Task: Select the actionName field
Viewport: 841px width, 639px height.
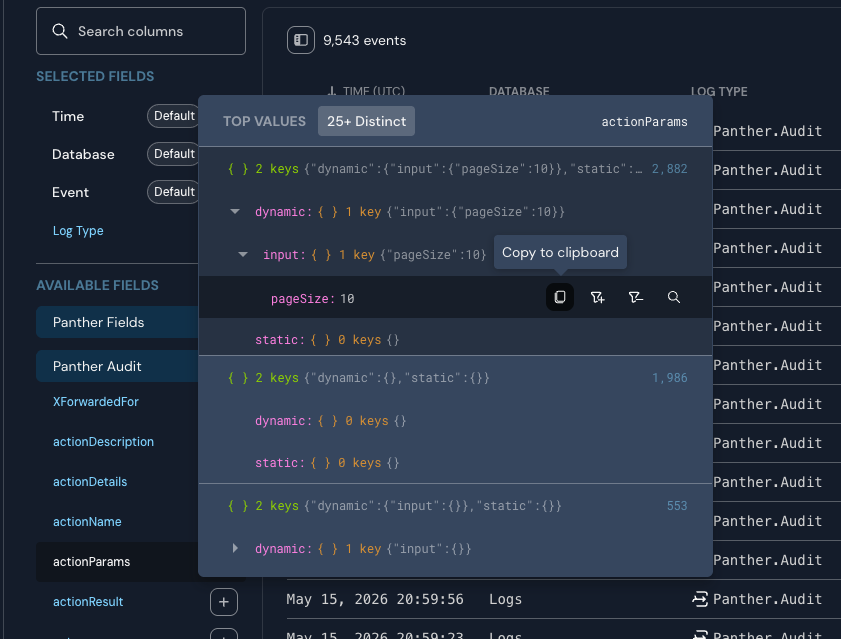Action: coord(87,522)
